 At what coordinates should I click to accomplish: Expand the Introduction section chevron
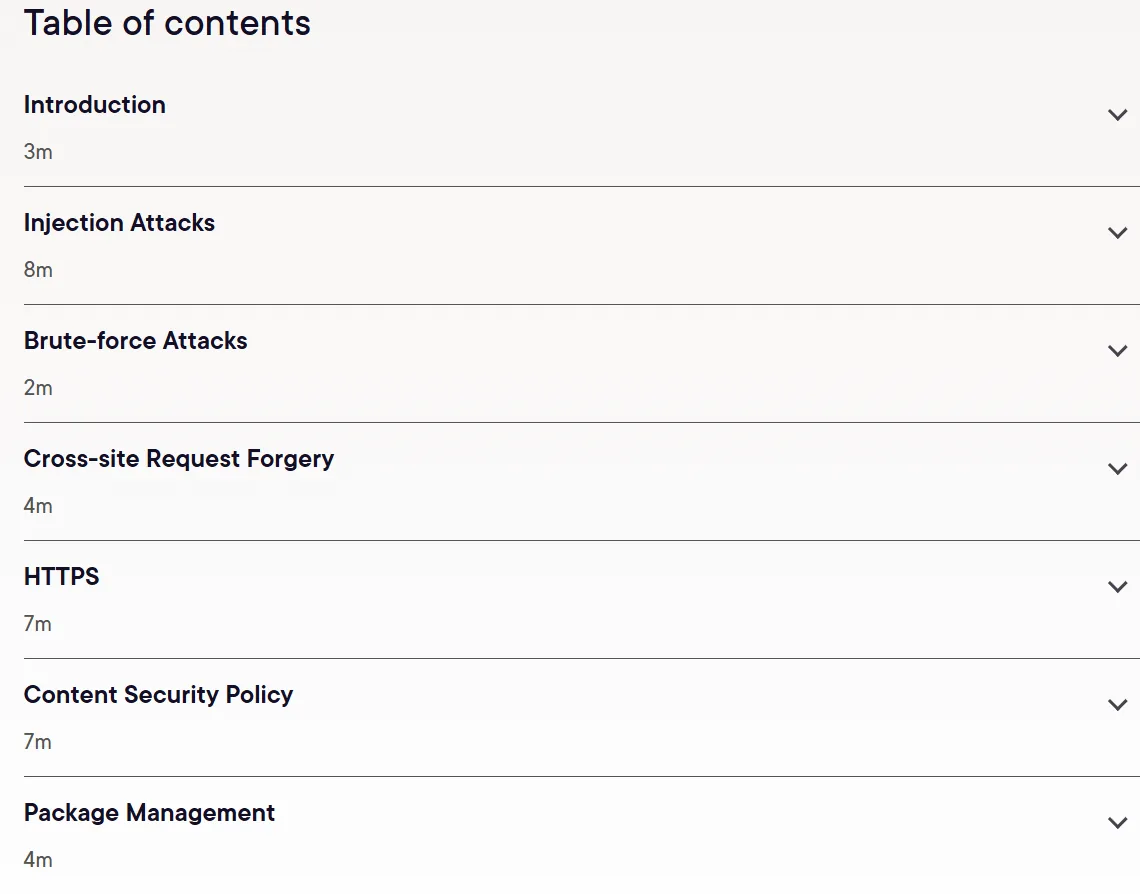1117,115
